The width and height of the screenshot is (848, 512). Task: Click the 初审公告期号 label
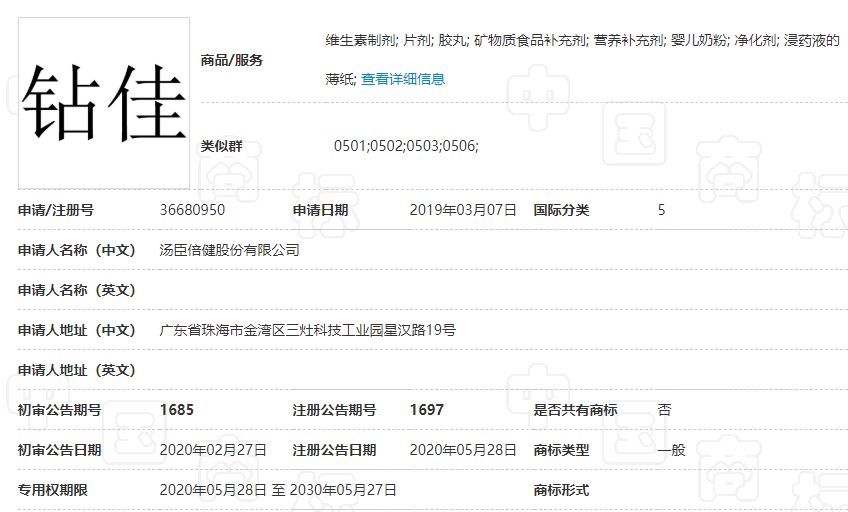(59, 410)
